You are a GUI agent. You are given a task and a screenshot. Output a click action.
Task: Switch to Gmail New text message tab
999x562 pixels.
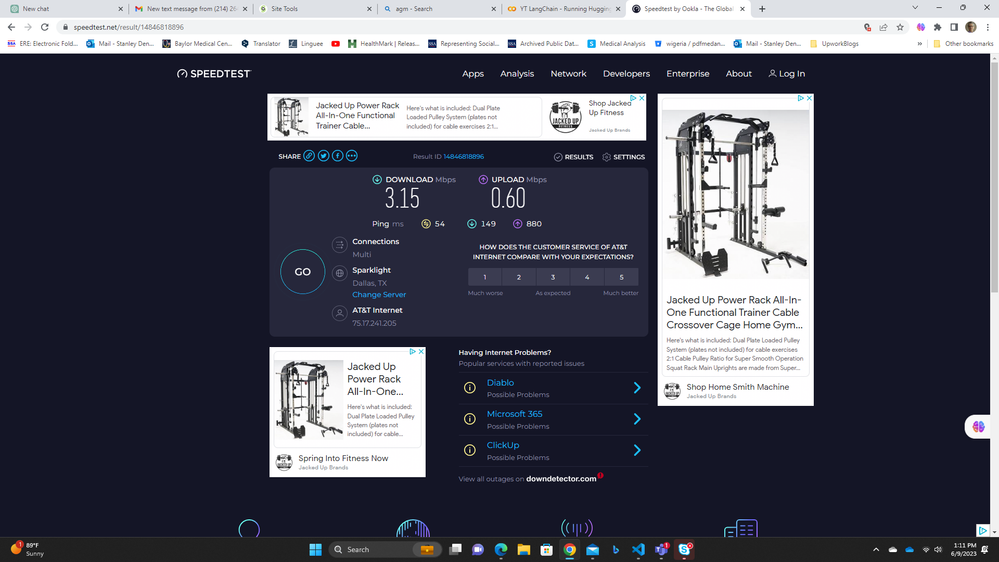click(191, 9)
